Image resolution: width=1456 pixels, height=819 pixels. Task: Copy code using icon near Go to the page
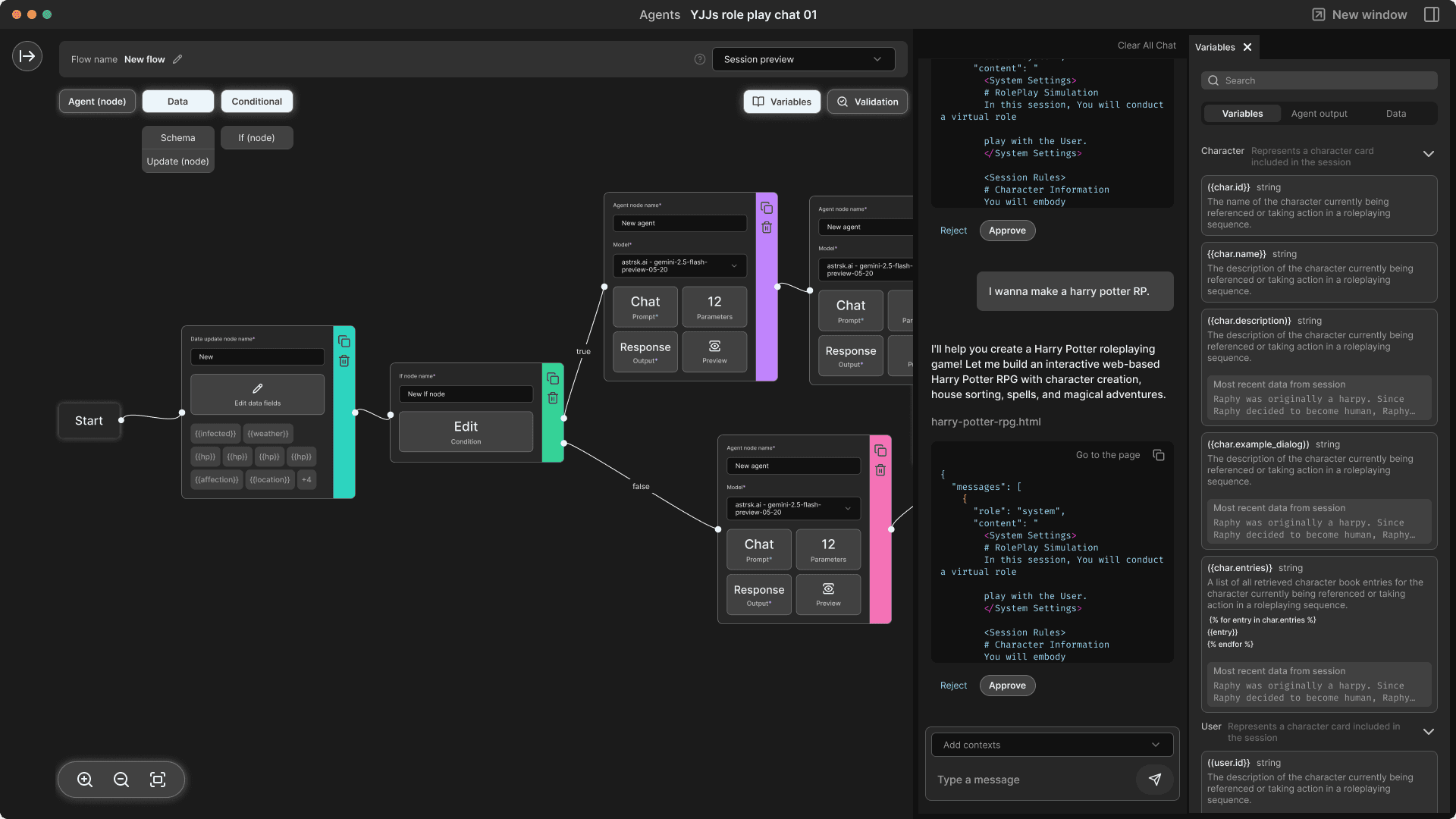coord(1159,455)
